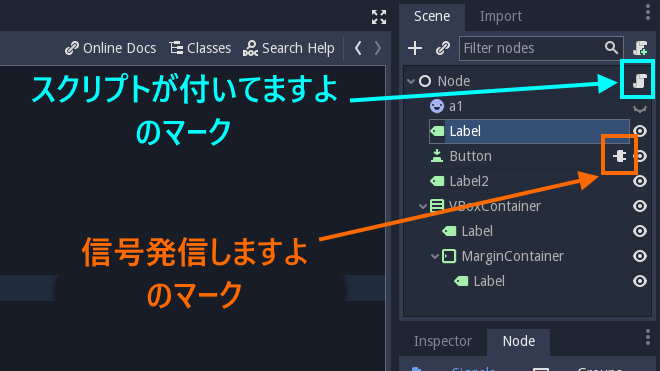660x371 pixels.
Task: Select the Label2 node
Action: 469,181
